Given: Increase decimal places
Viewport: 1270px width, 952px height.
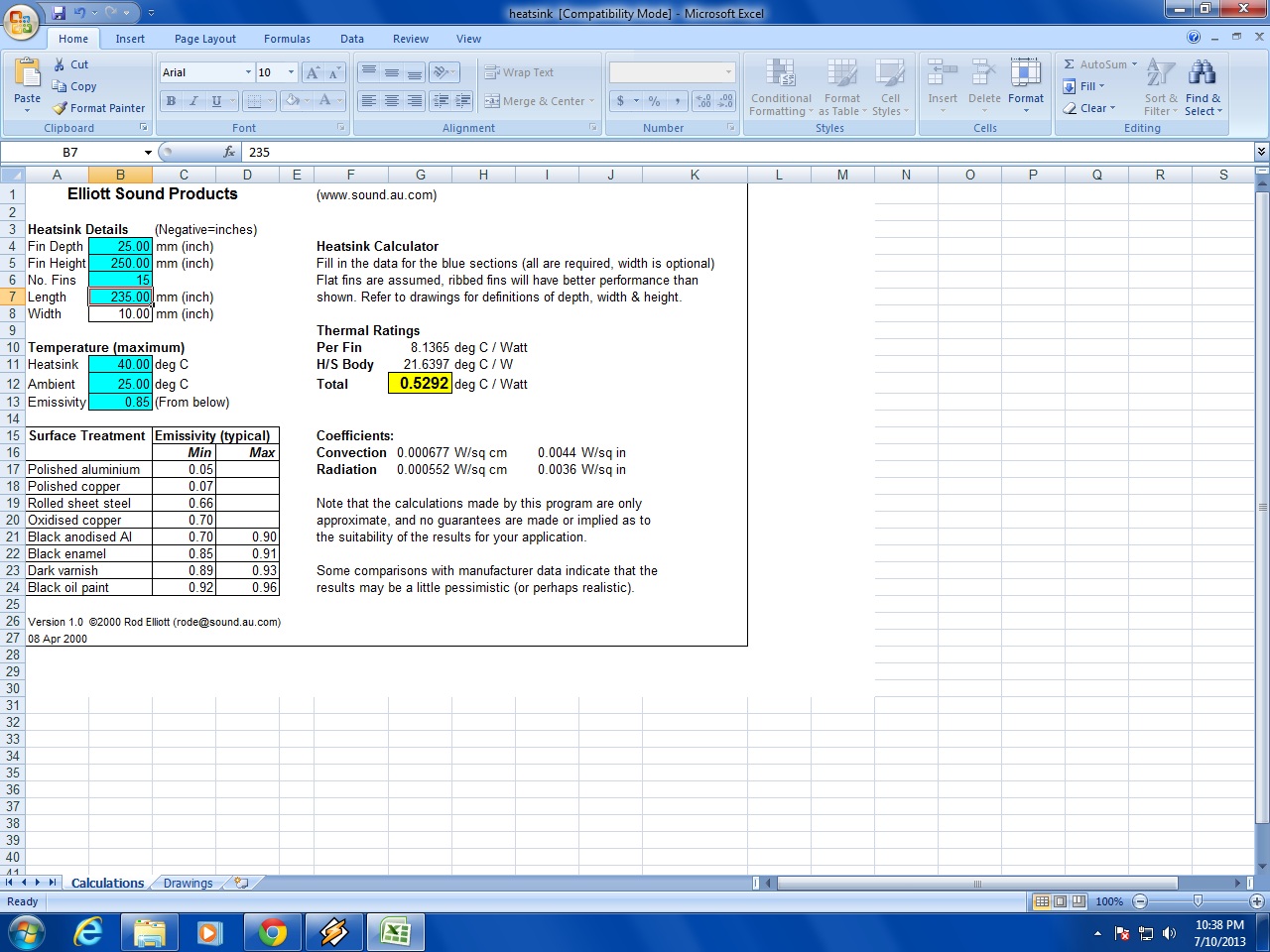Looking at the screenshot, I should click(x=703, y=101).
